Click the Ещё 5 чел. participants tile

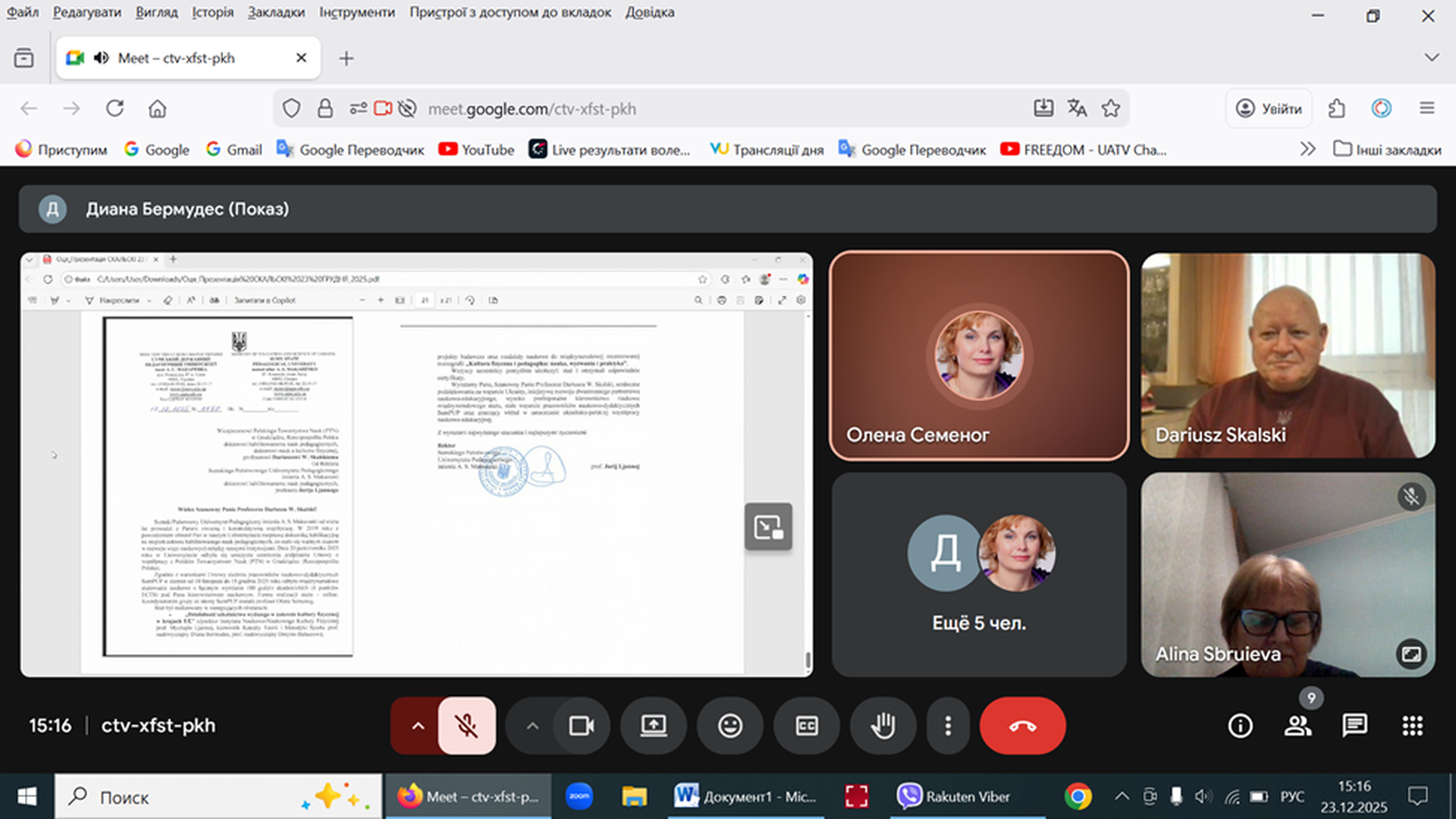tap(978, 574)
